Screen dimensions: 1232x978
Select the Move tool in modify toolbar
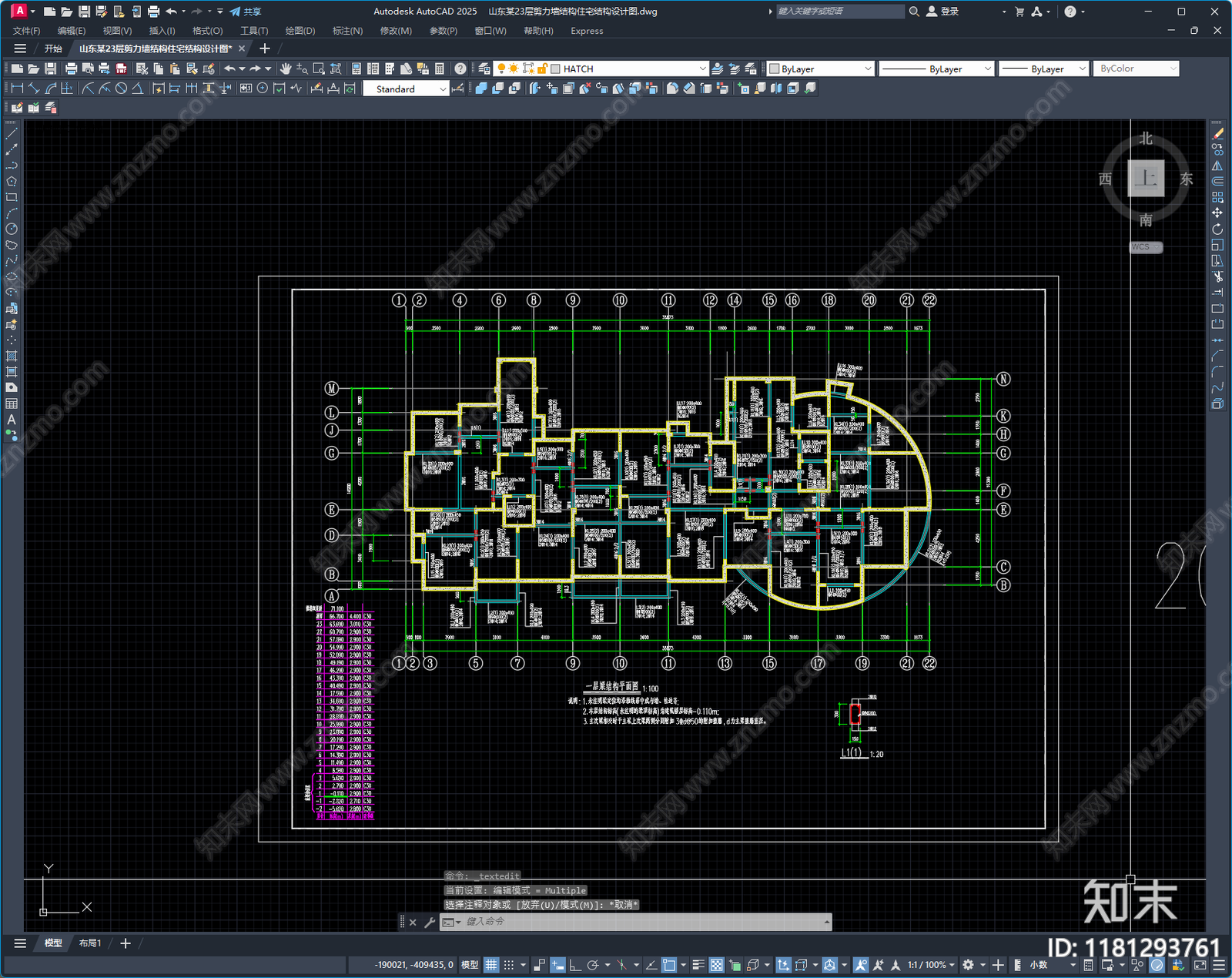[x=1217, y=213]
